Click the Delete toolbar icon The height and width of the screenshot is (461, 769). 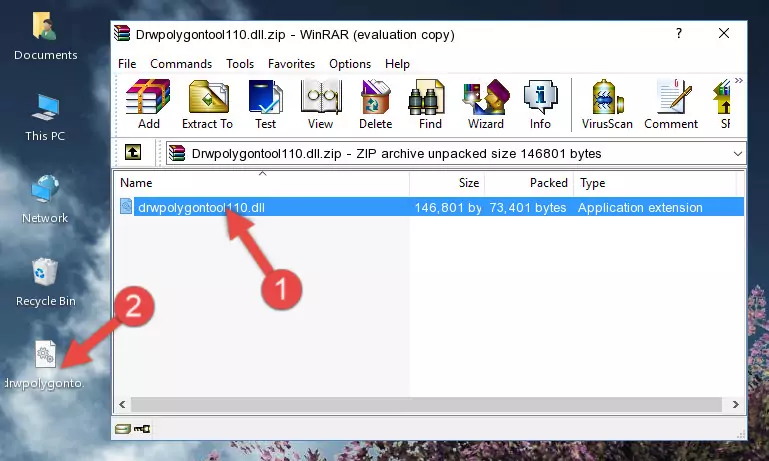click(x=376, y=104)
